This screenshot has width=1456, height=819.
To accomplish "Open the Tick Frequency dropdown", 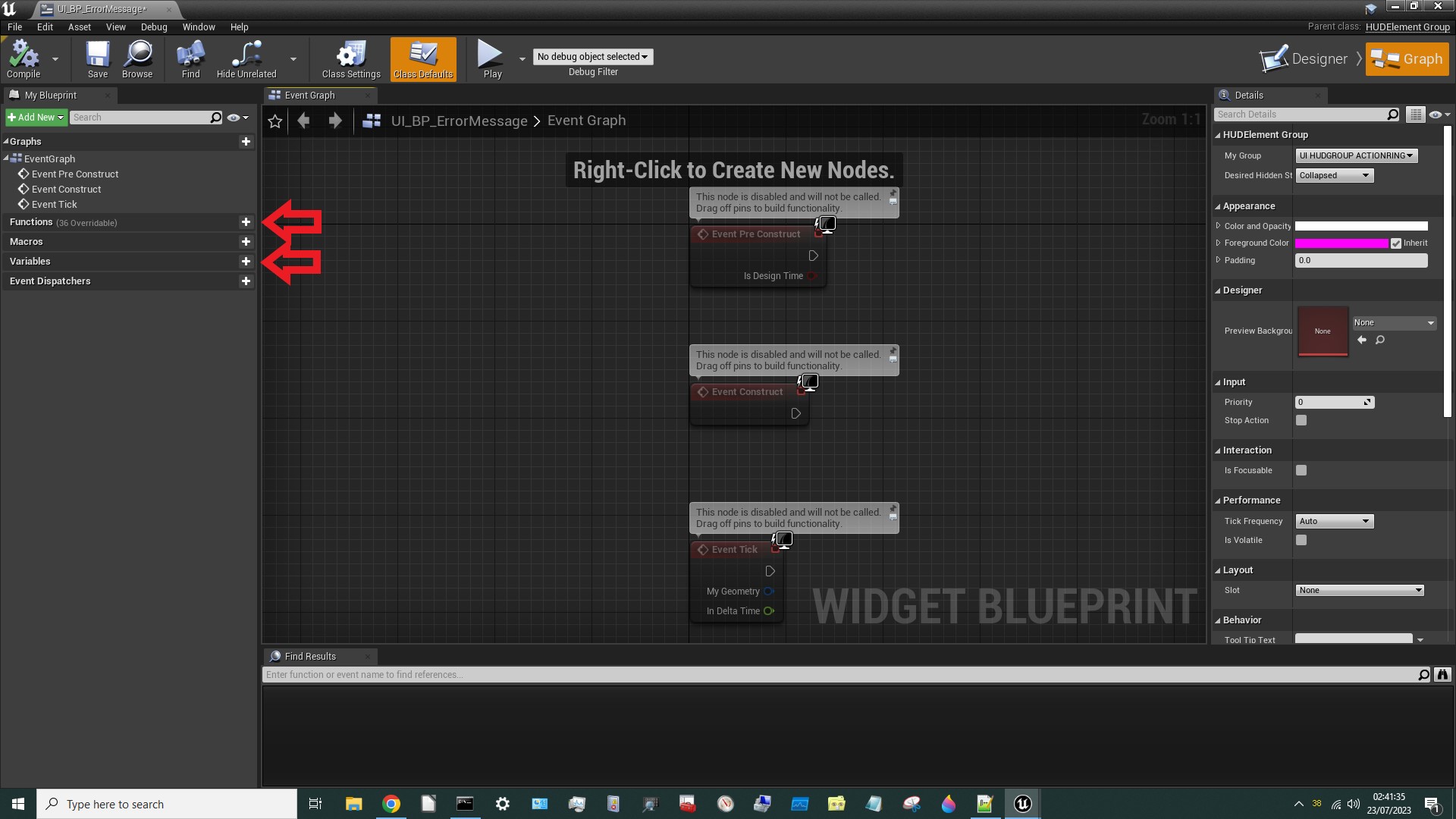I will pos(1334,522).
